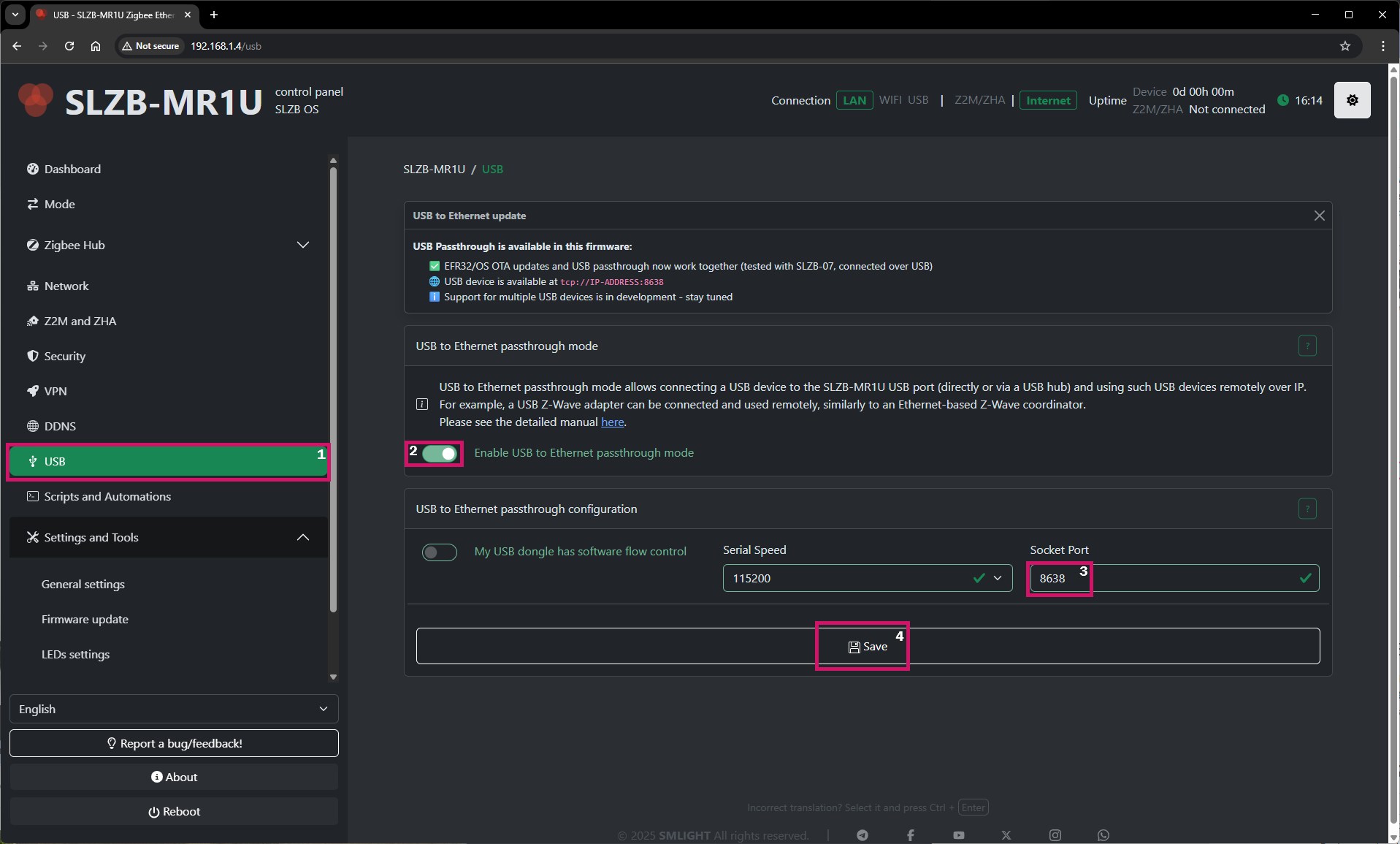This screenshot has height=844, width=1400.
Task: Open the Serial Speed dropdown
Action: (x=867, y=578)
